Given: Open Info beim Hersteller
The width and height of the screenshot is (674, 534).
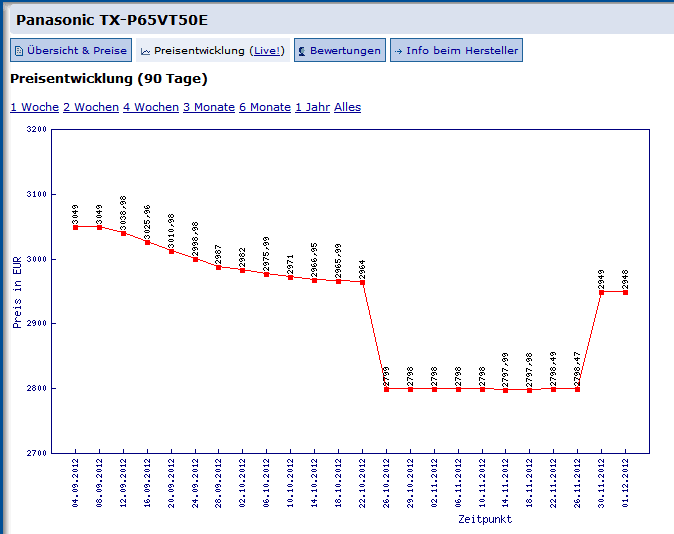Looking at the screenshot, I should point(456,50).
